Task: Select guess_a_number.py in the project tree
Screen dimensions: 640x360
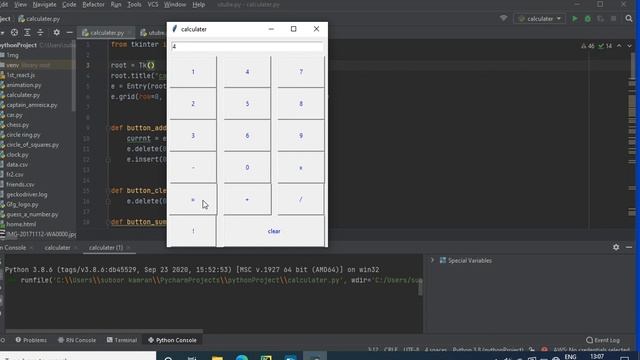Action: 32,214
